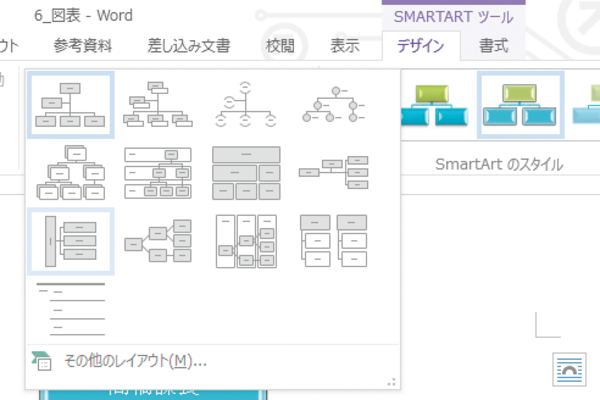The height and width of the screenshot is (400, 600).
Task: Select the Labeled Hierarchy layout
Action: [158, 173]
